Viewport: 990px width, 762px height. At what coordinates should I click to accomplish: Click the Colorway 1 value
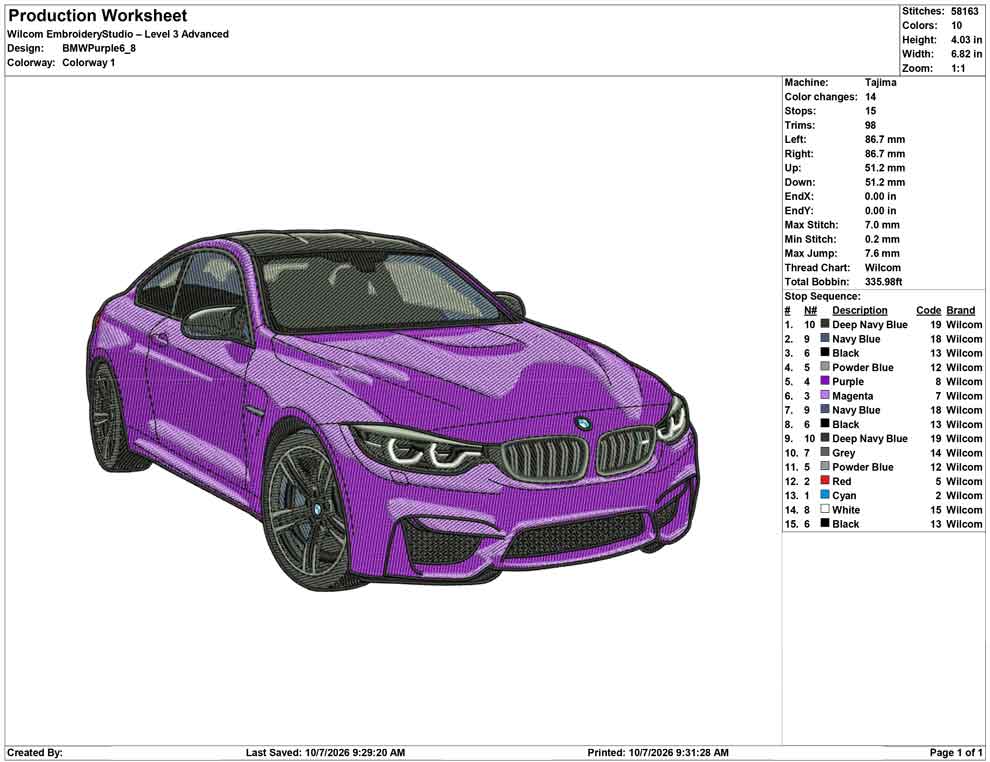tap(88, 63)
